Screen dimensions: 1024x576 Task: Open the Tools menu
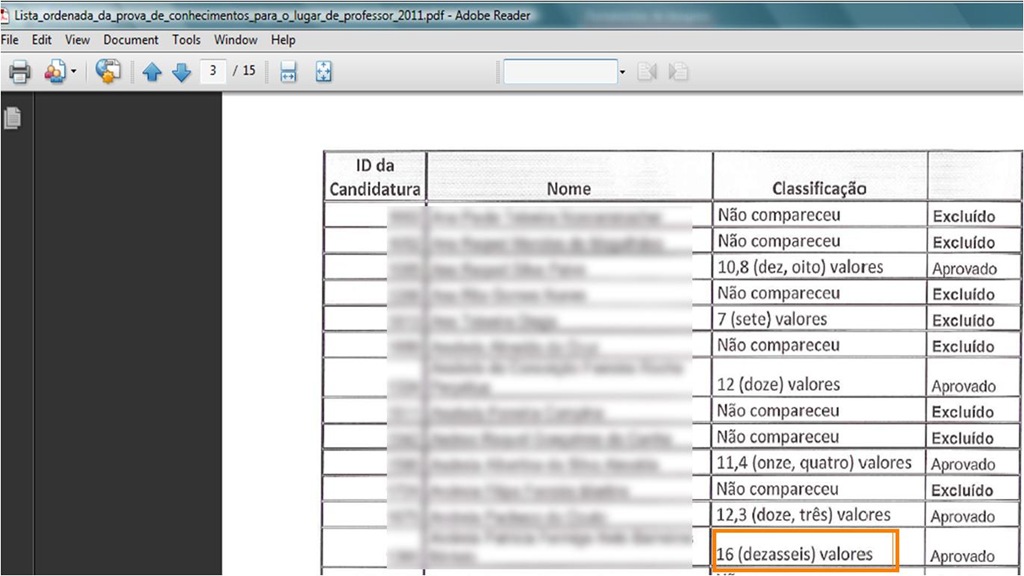pos(186,40)
